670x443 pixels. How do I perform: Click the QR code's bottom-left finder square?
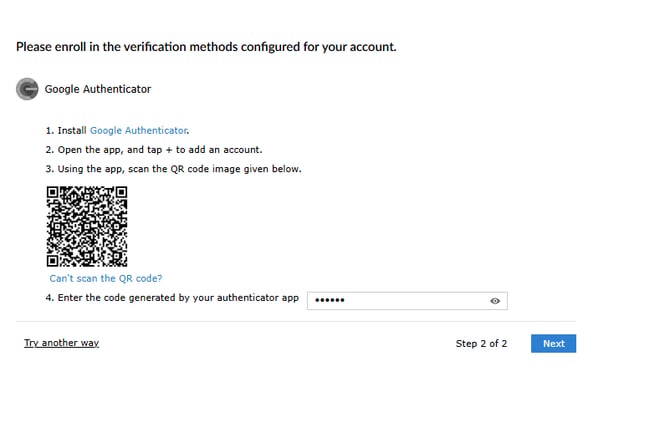coord(52,261)
